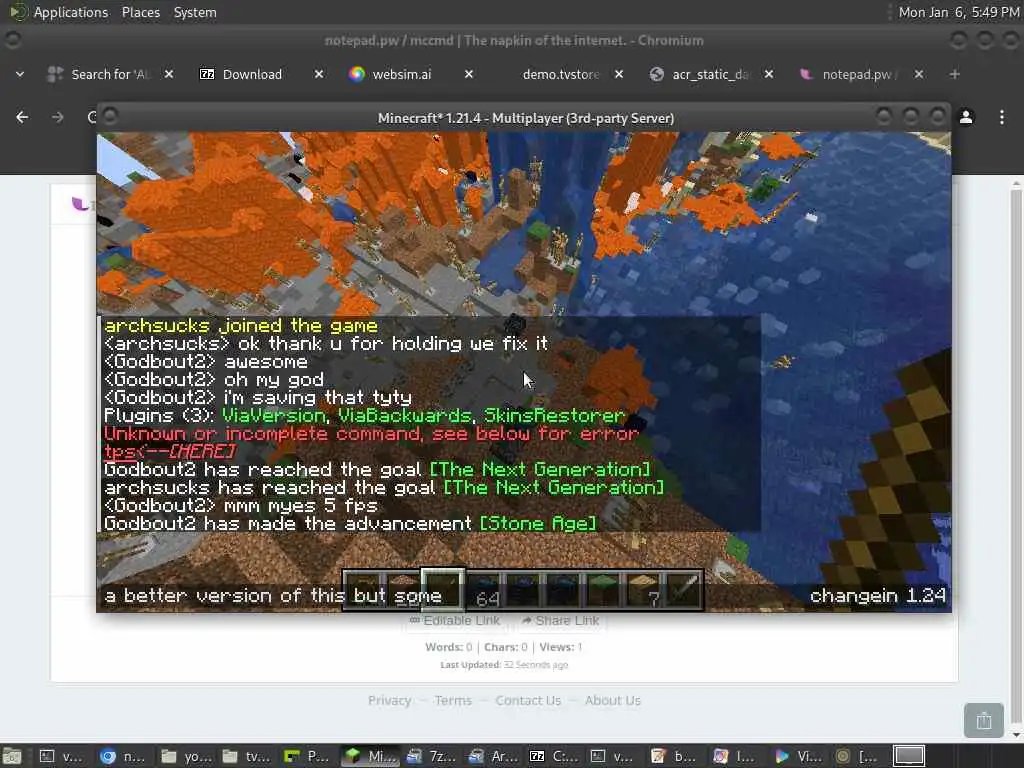Click Godbout2's [The Next Generation] goal
Image resolution: width=1024 pixels, height=768 pixels.
tap(540, 470)
